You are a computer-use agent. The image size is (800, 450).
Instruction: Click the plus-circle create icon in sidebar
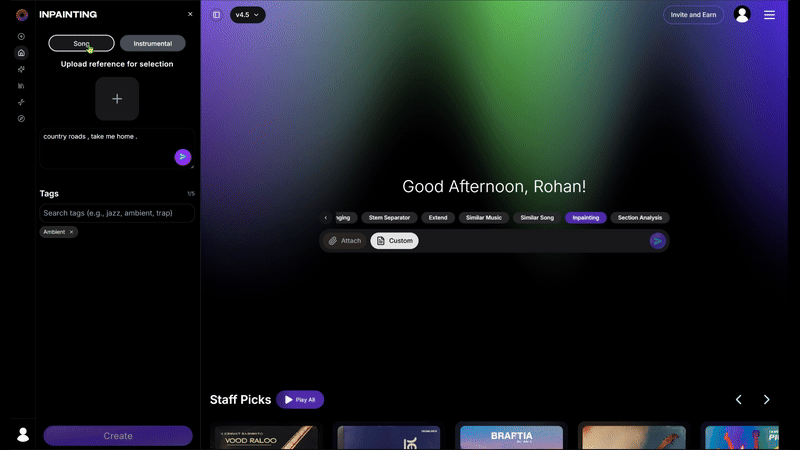[x=21, y=36]
